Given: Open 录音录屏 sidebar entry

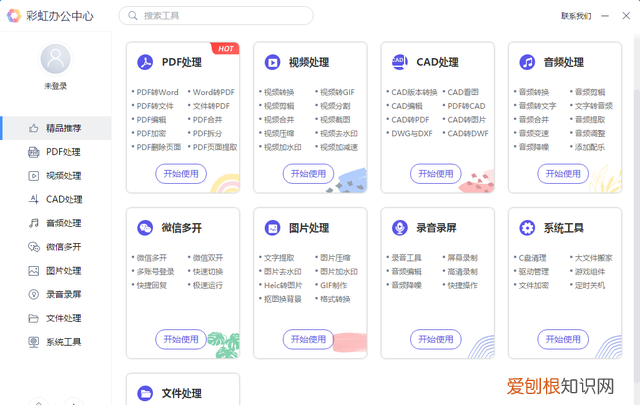Looking at the screenshot, I should click(56, 294).
